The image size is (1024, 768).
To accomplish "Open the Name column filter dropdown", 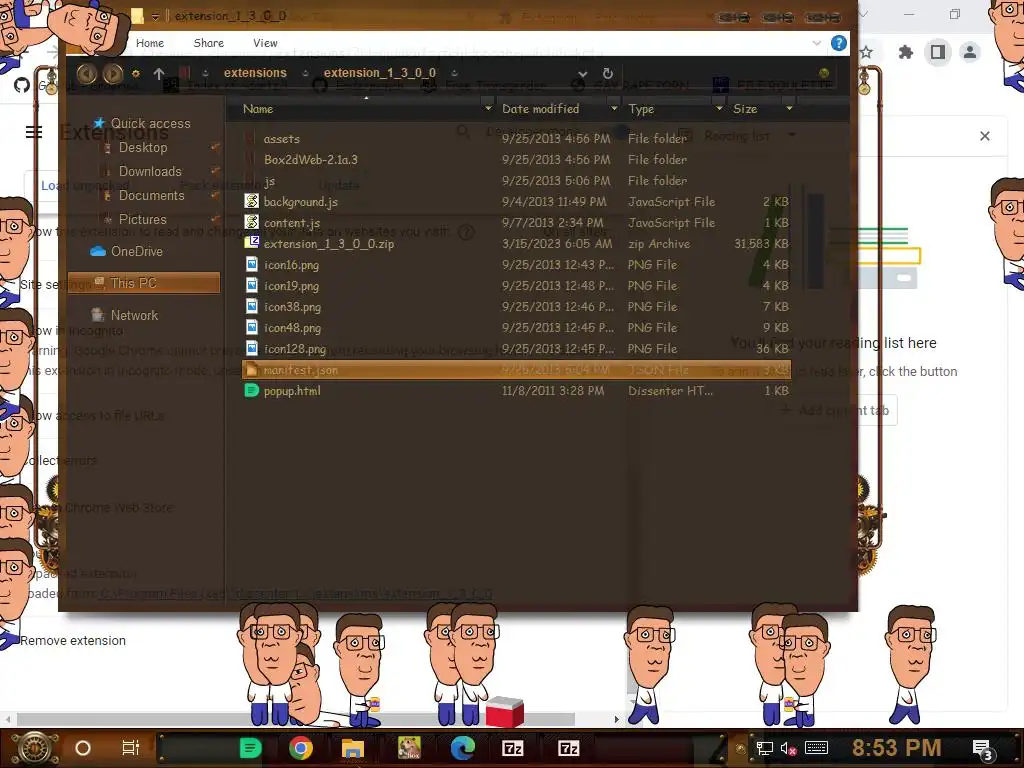I will 487,108.
